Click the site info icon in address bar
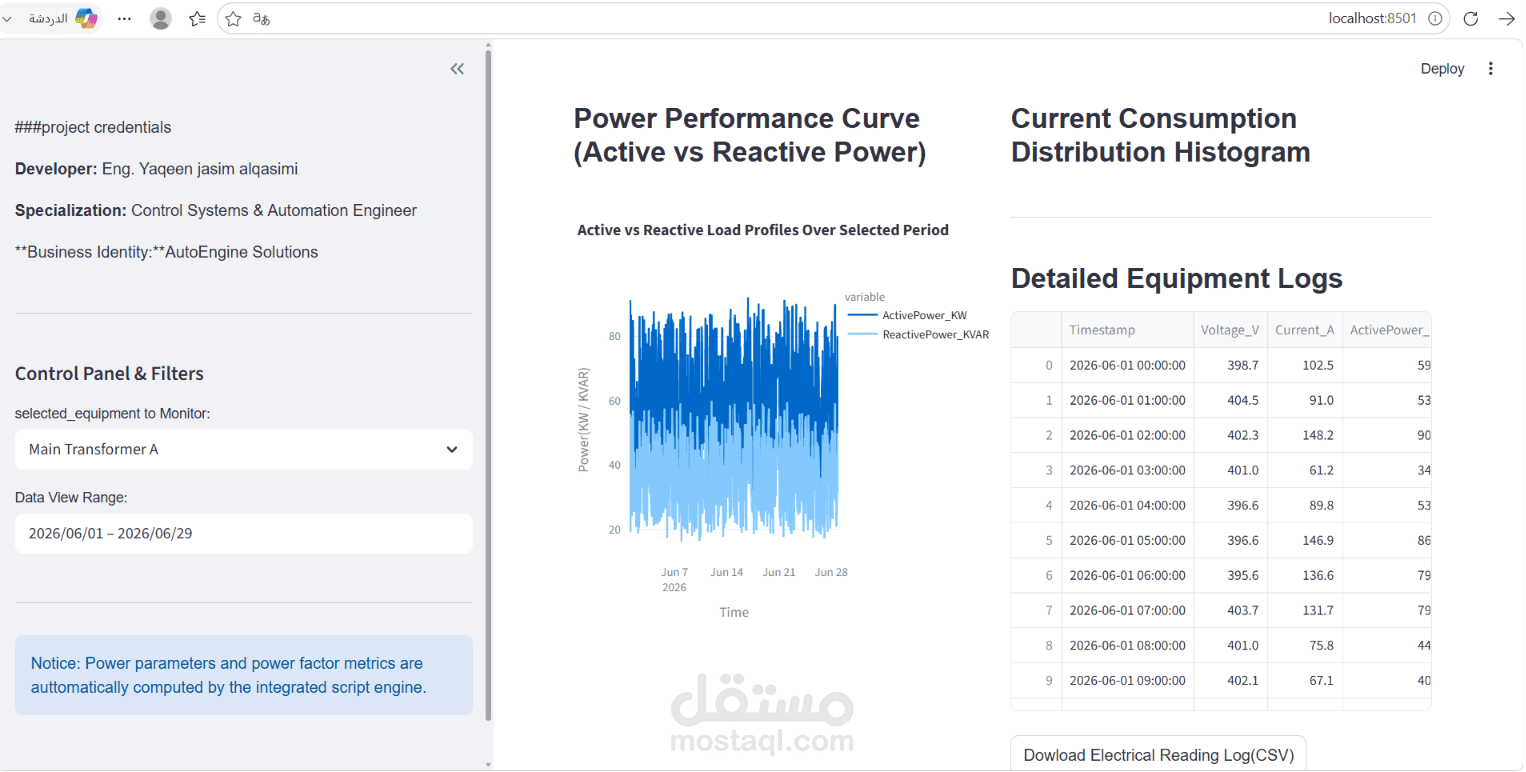 (x=1435, y=18)
